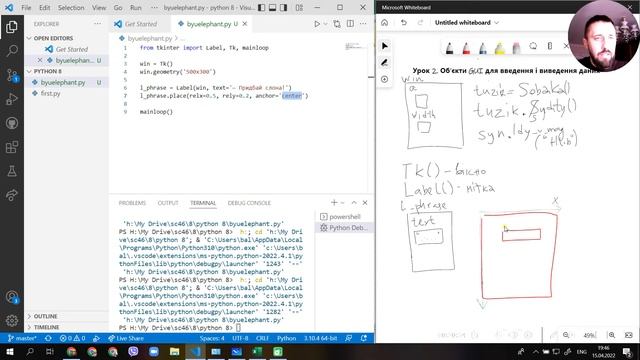Select Python interpreter 3.10.4 64-bit
The image size is (640, 360).
[x=320, y=338]
